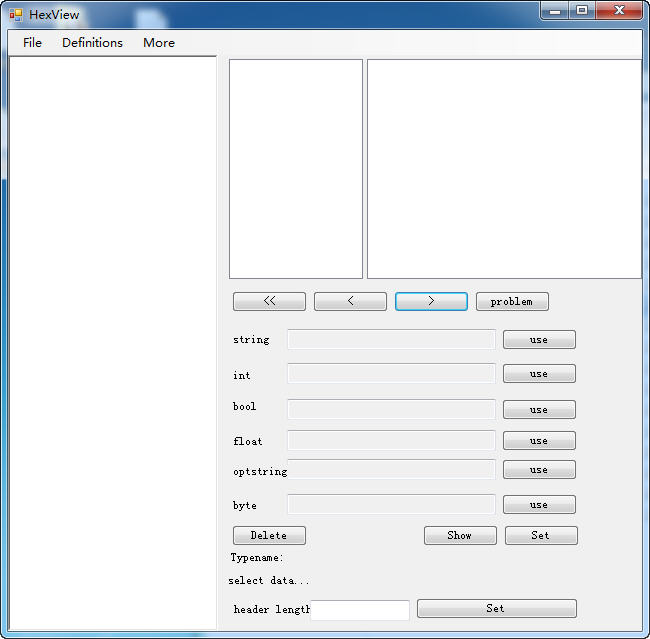Click the HexView app icon in title bar
The height and width of the screenshot is (639, 650).
point(16,15)
